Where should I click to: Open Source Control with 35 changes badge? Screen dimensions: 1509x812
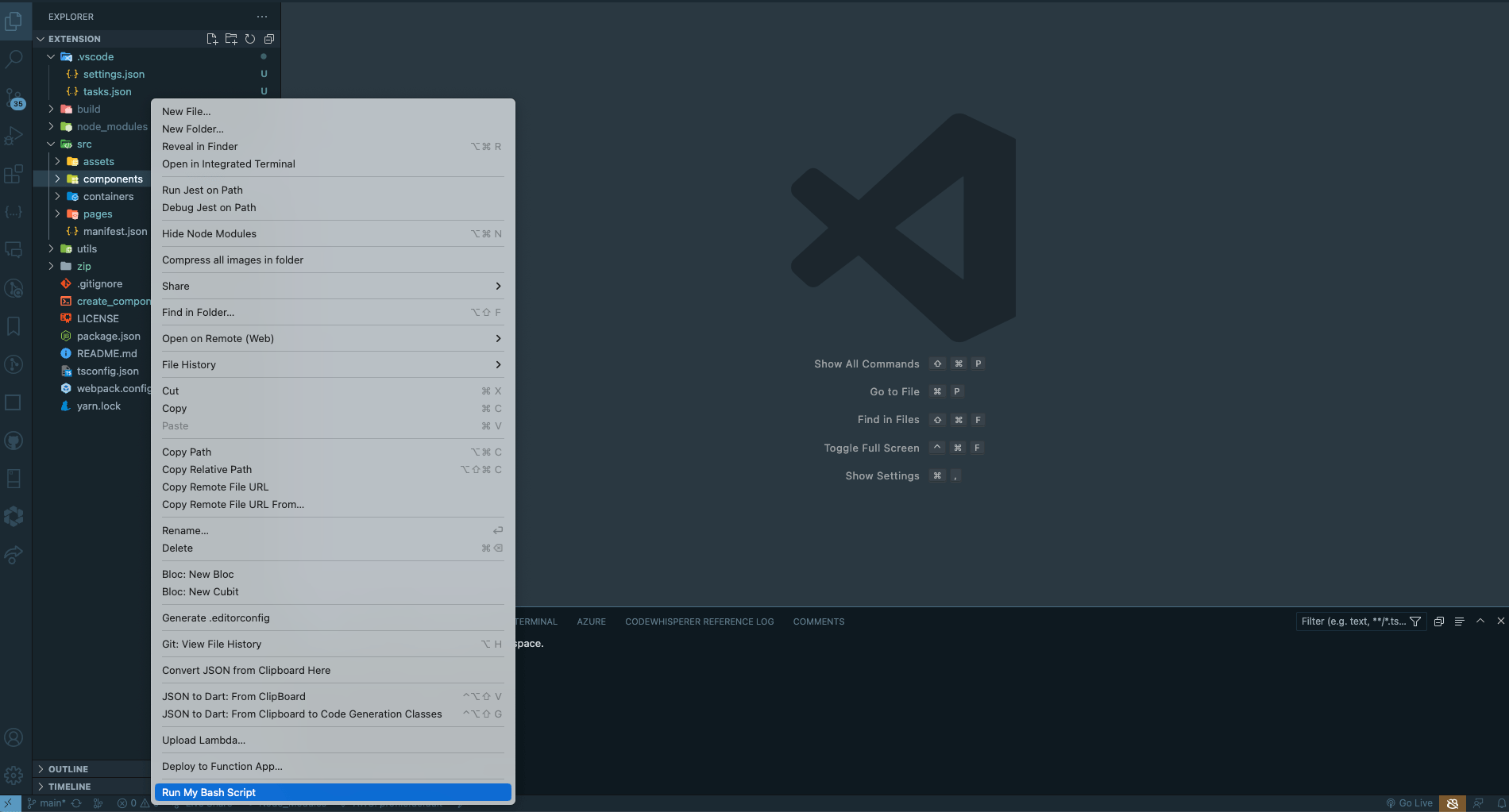pyautogui.click(x=14, y=98)
